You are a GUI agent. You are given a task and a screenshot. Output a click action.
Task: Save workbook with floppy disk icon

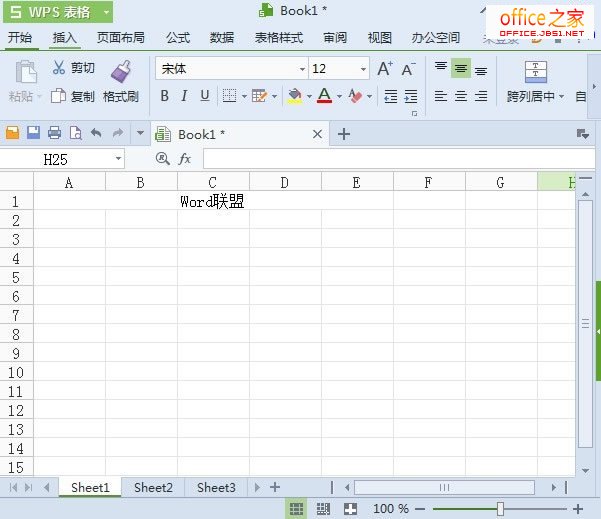click(x=33, y=133)
